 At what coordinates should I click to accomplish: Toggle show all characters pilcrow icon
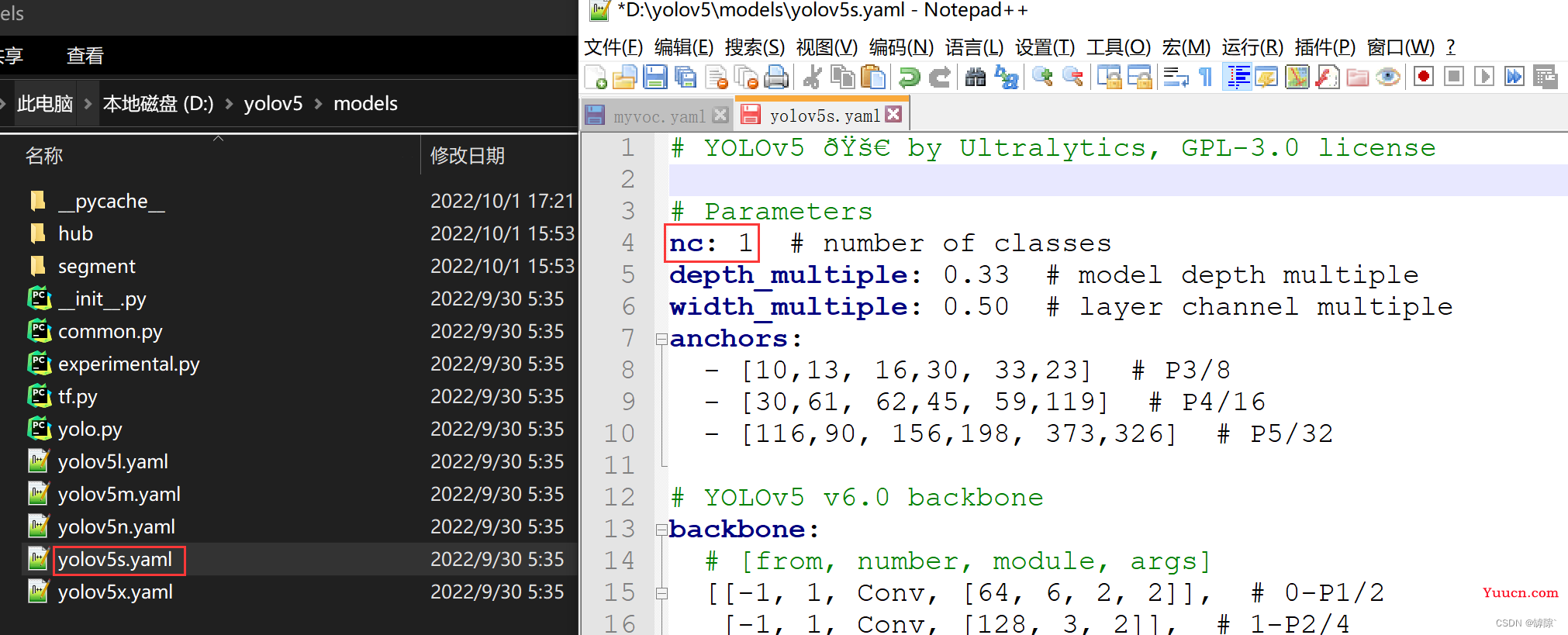click(1206, 77)
